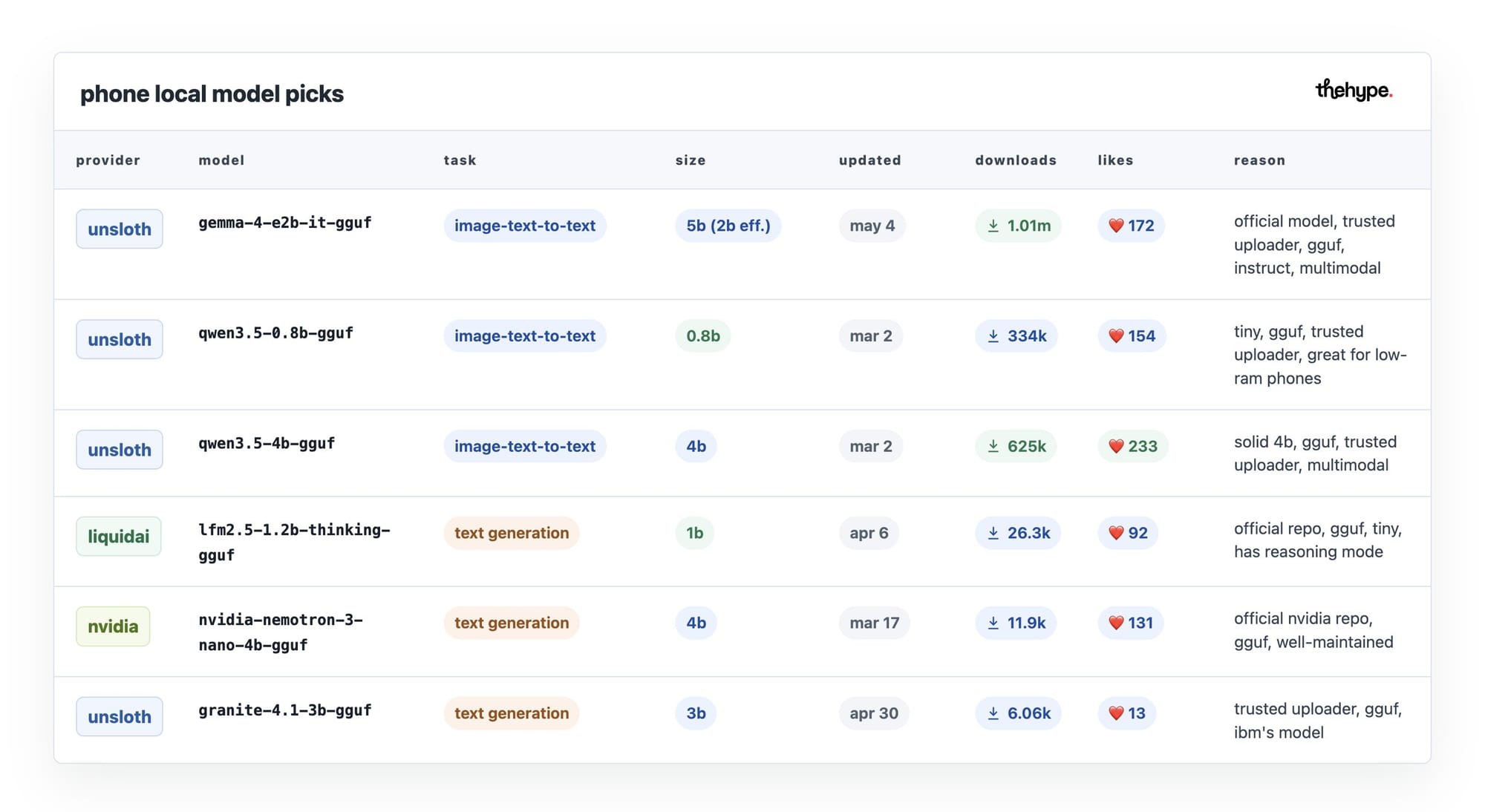Click the text generation tag in the liquidai row
Viewport: 1485px width, 812px height.
pos(512,533)
